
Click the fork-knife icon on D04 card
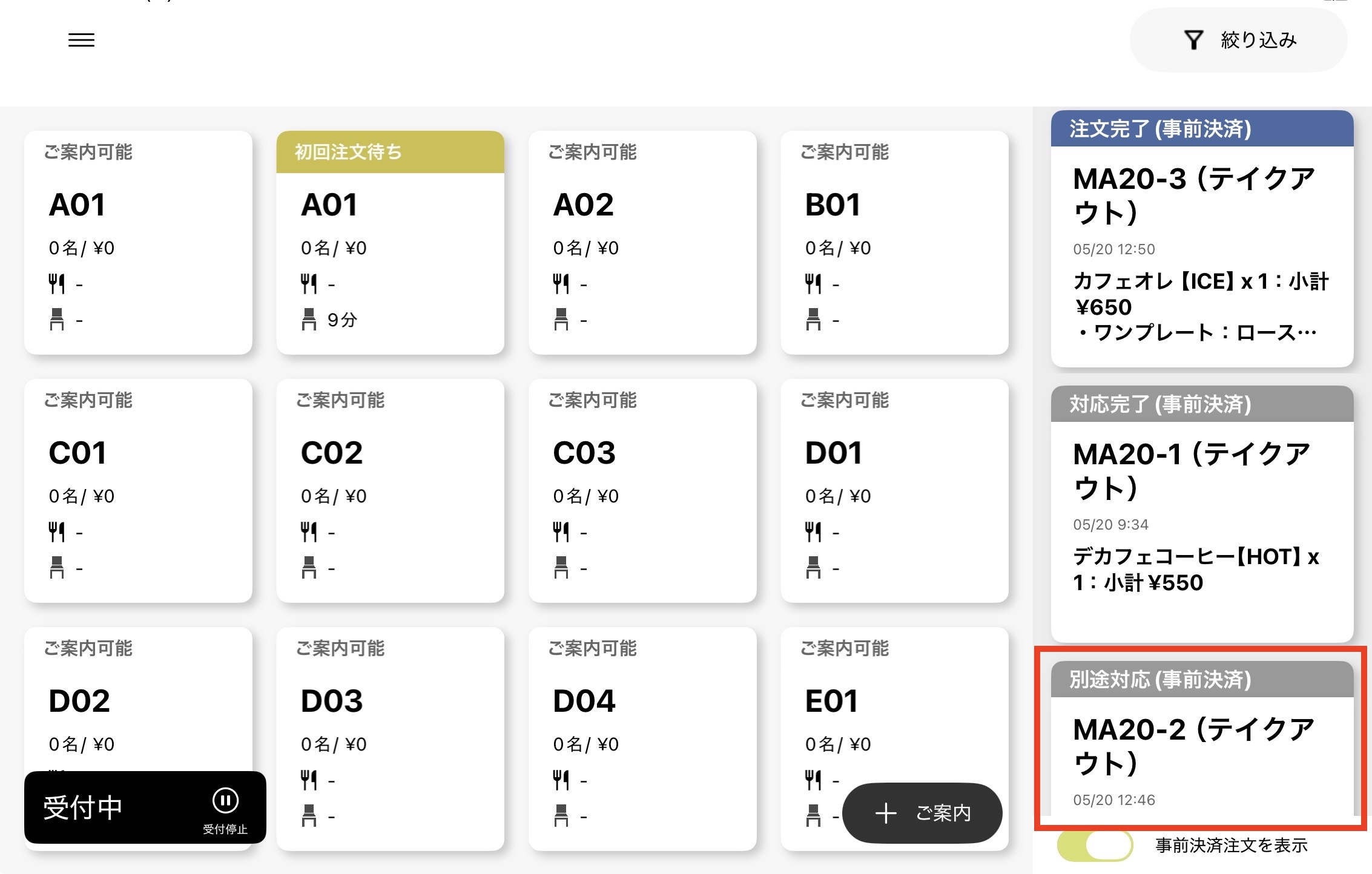[561, 780]
